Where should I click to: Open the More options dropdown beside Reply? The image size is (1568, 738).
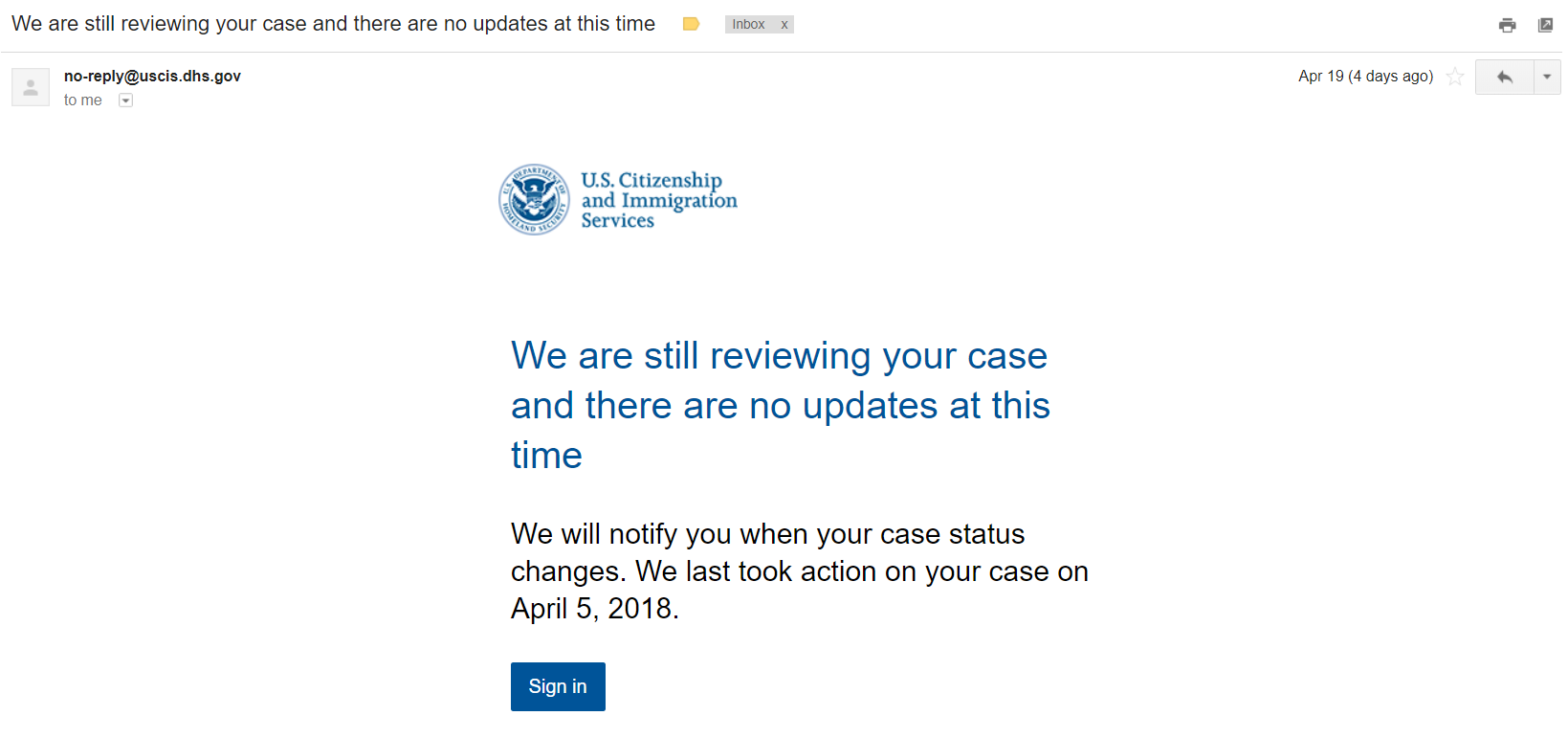point(1547,77)
